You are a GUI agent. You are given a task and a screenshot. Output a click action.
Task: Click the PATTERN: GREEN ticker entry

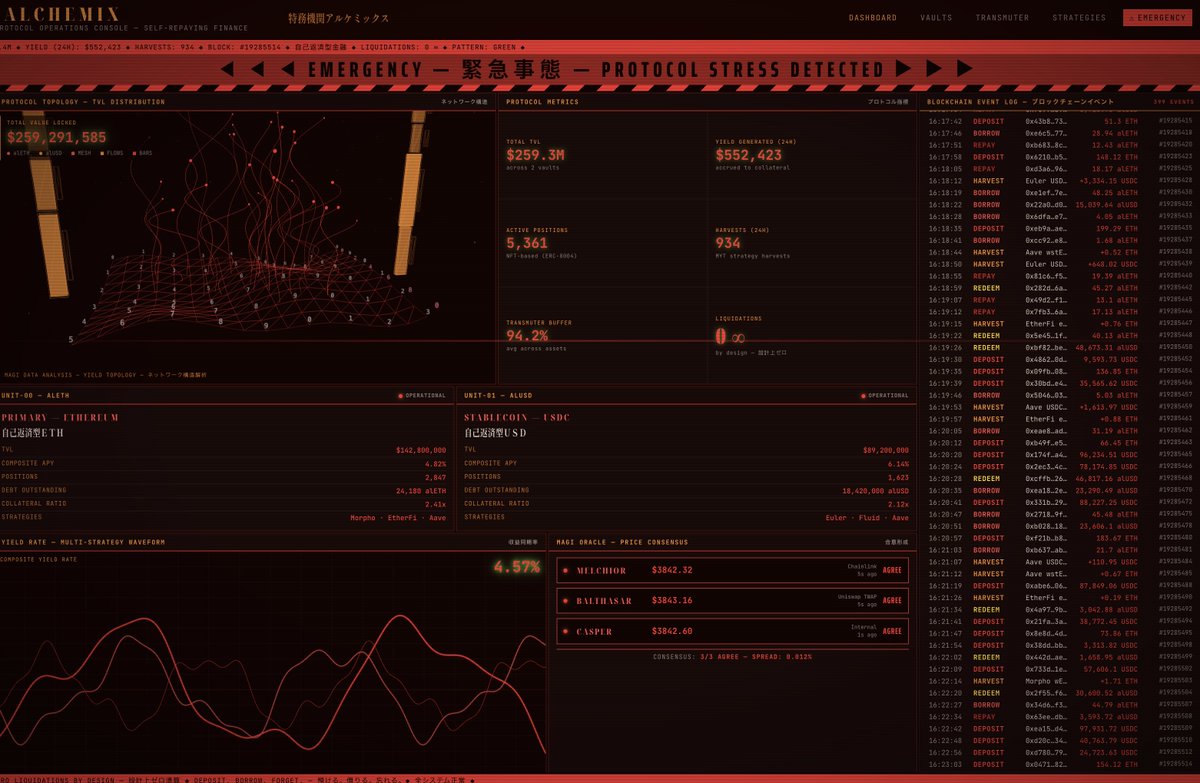[482, 47]
